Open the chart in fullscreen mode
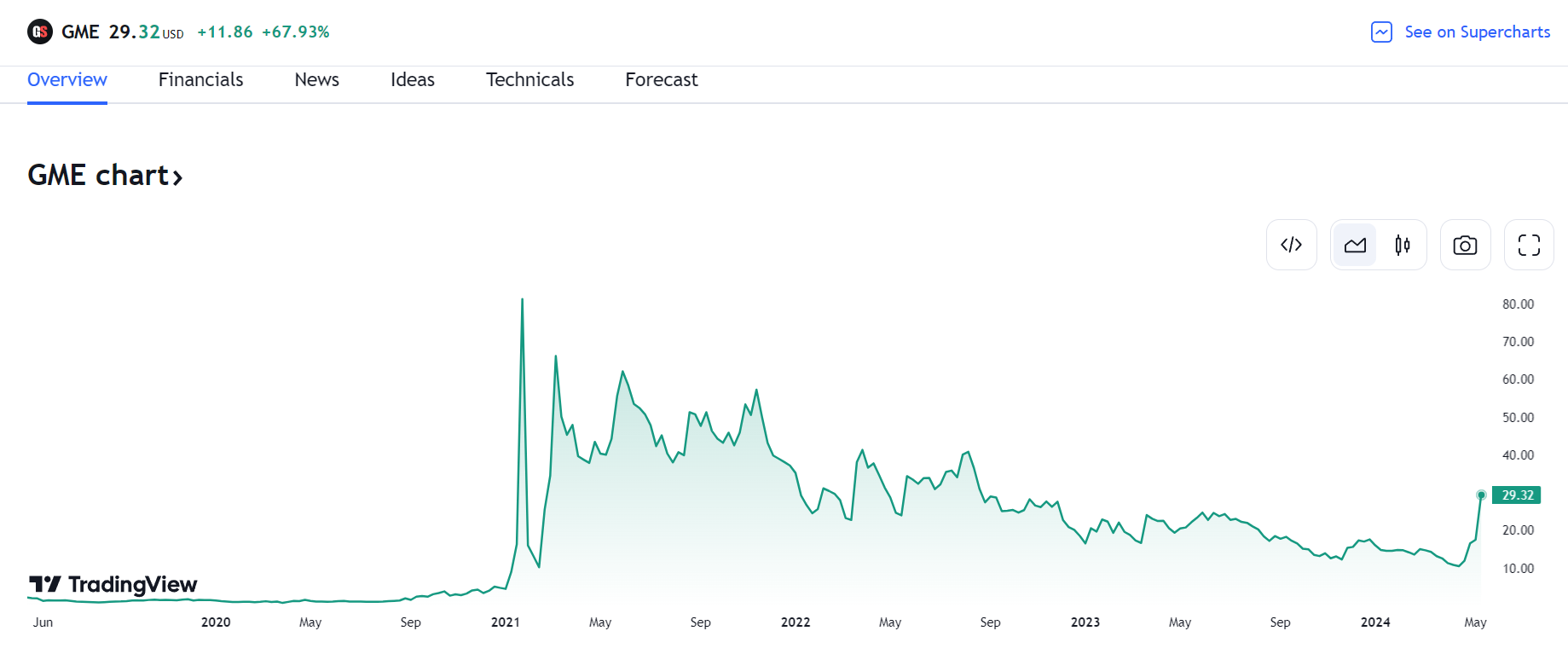 1529,246
